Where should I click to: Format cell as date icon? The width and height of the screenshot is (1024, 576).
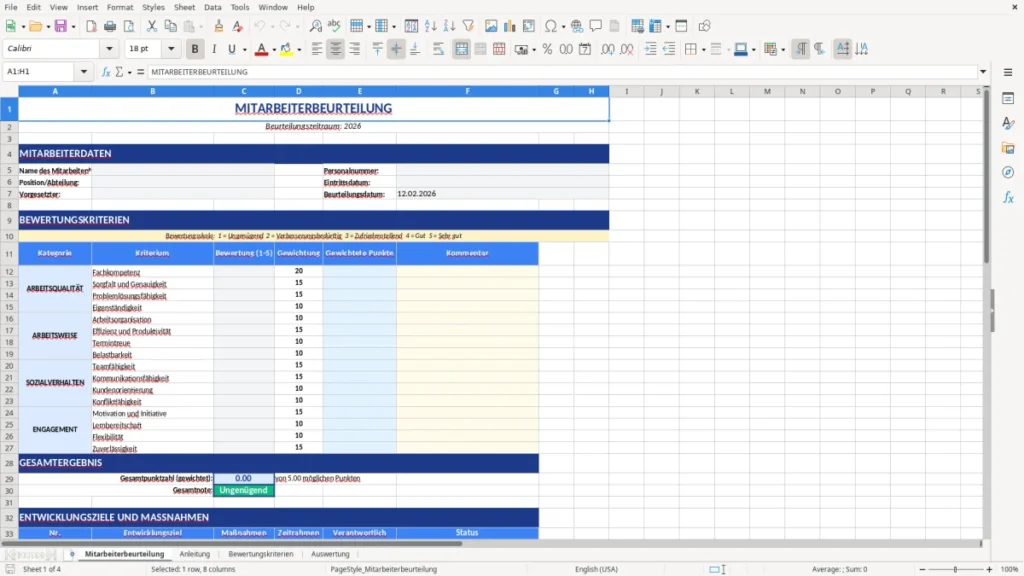tap(585, 49)
